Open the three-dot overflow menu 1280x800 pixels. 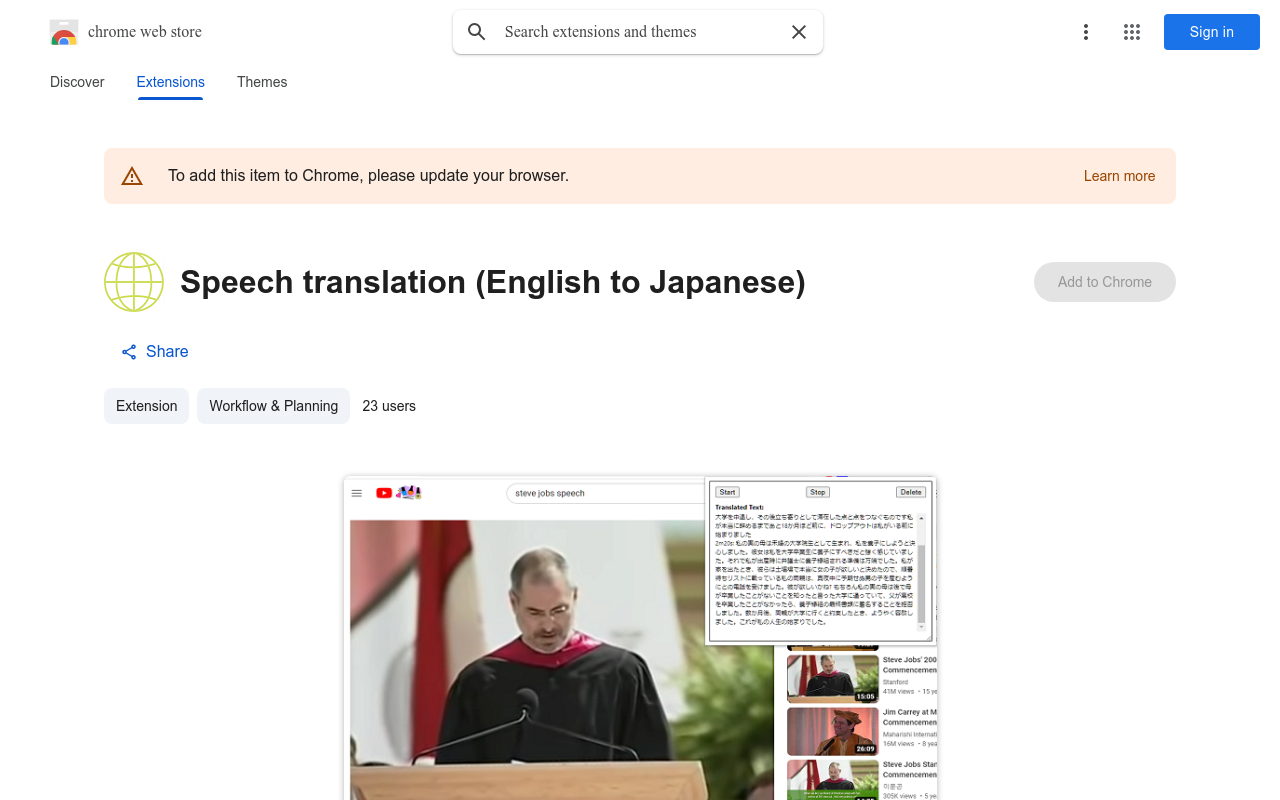pos(1085,32)
